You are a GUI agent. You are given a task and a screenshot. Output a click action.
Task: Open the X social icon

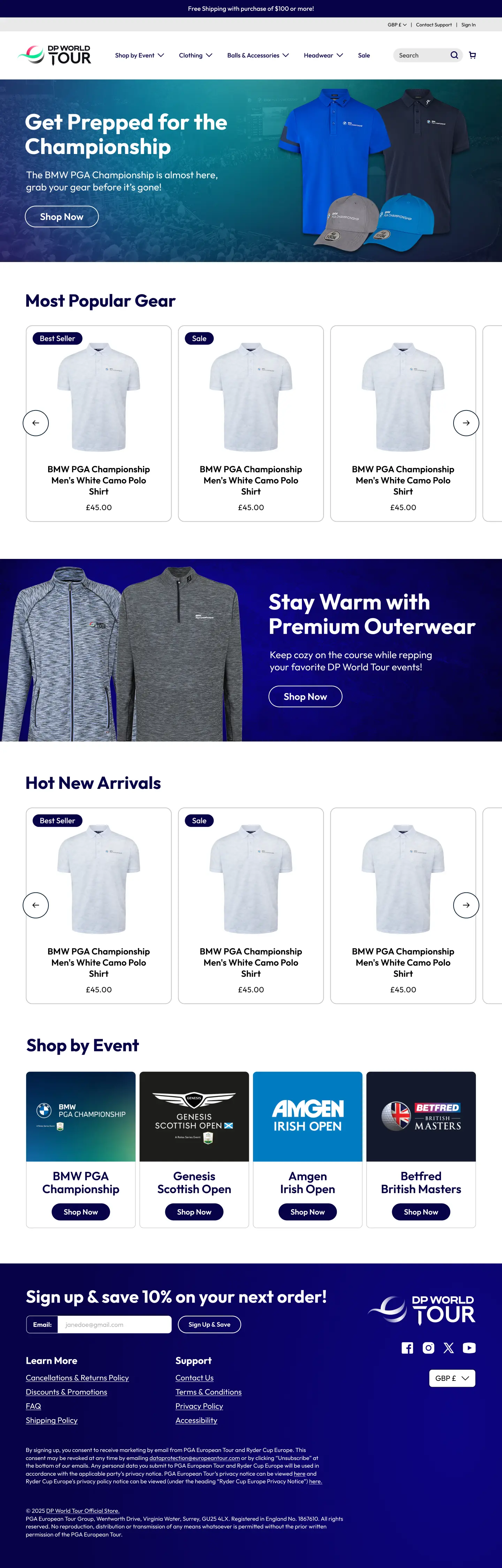(x=448, y=1348)
